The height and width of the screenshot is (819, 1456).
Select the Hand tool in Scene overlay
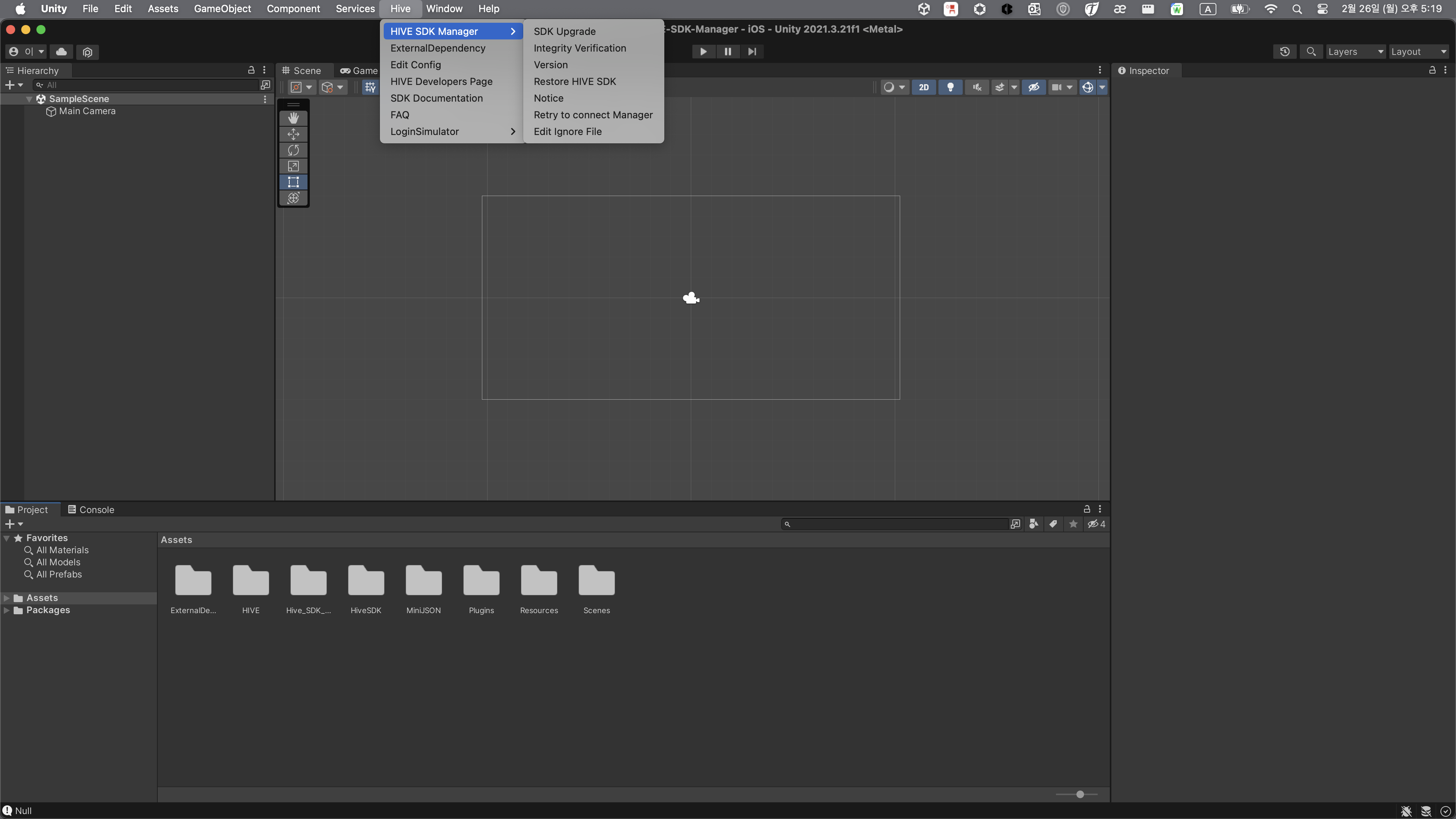(293, 118)
